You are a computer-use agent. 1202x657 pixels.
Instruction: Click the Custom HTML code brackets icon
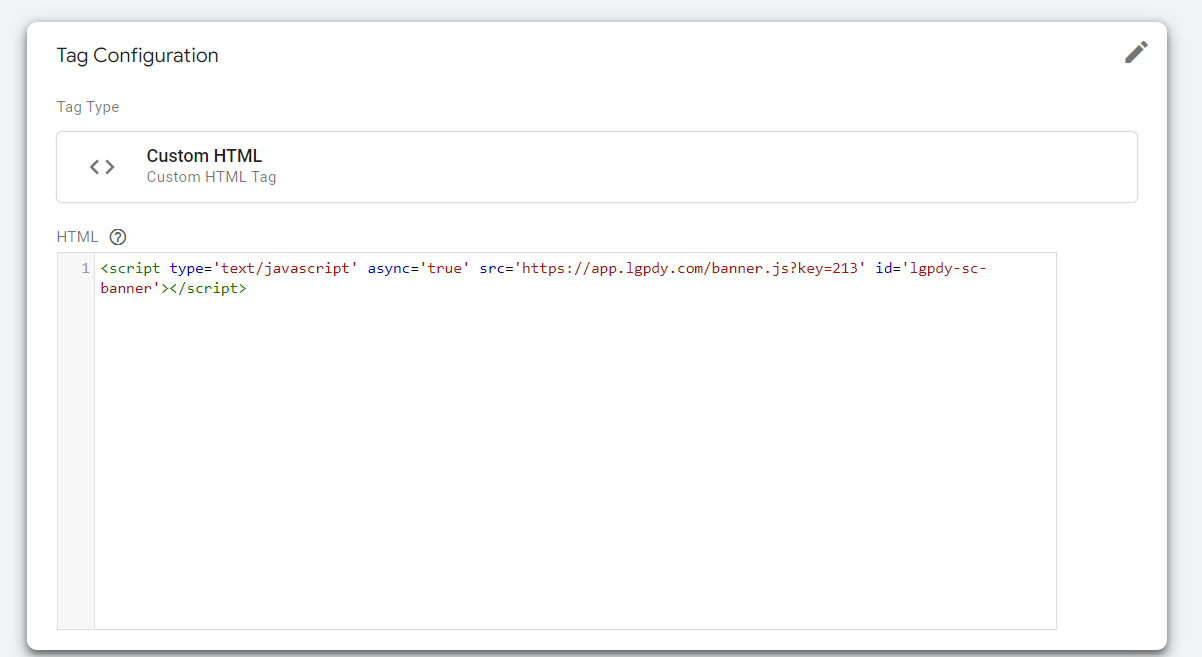click(x=102, y=167)
